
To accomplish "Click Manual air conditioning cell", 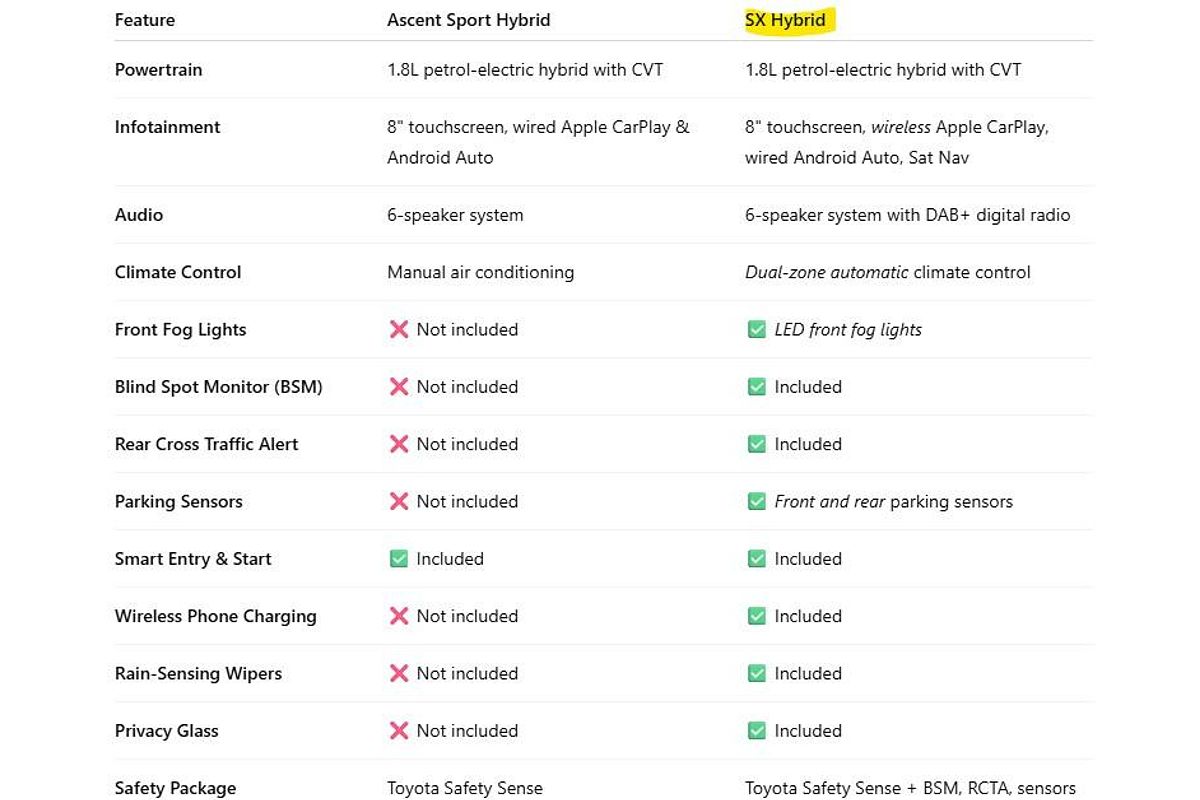I will coord(480,272).
